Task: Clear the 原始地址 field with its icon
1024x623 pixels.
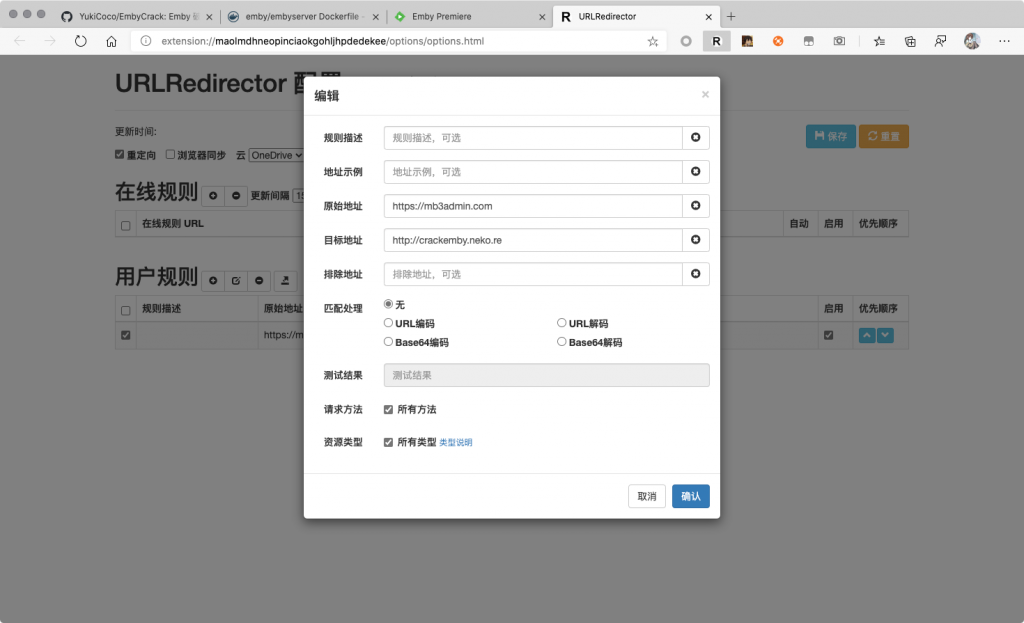Action: pos(696,206)
